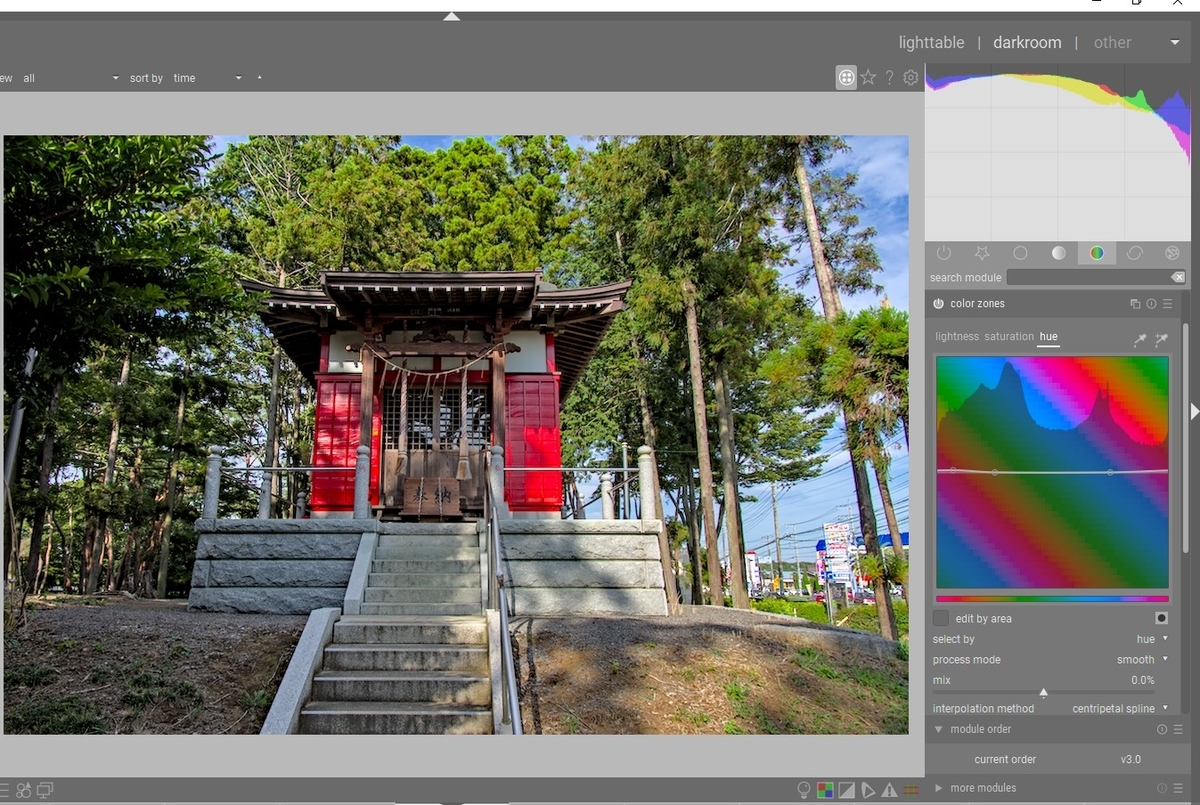Select the hue tab
Screen dimensions: 1200x805
coord(1048,337)
